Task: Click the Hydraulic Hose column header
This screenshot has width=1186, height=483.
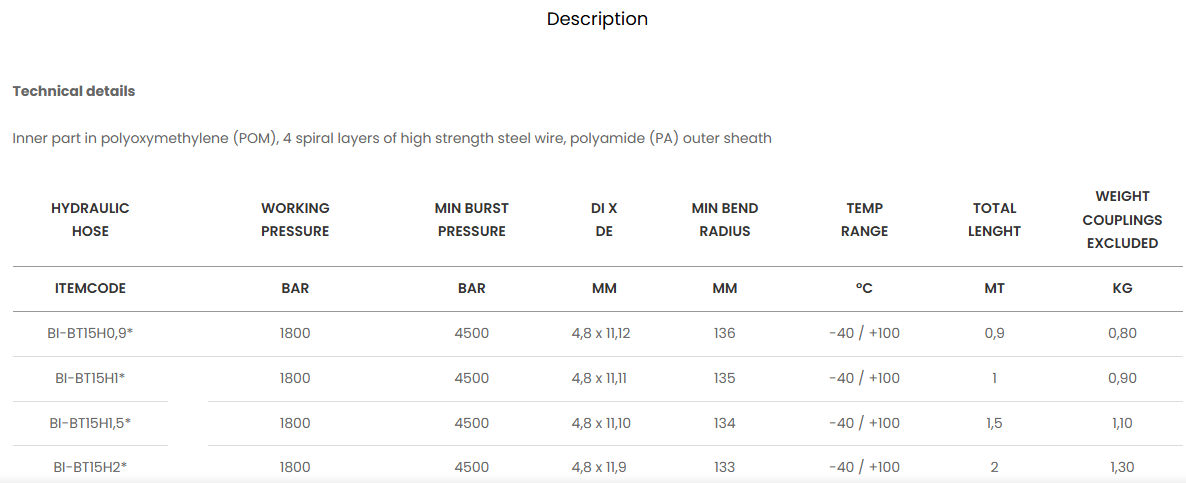Action: click(90, 220)
